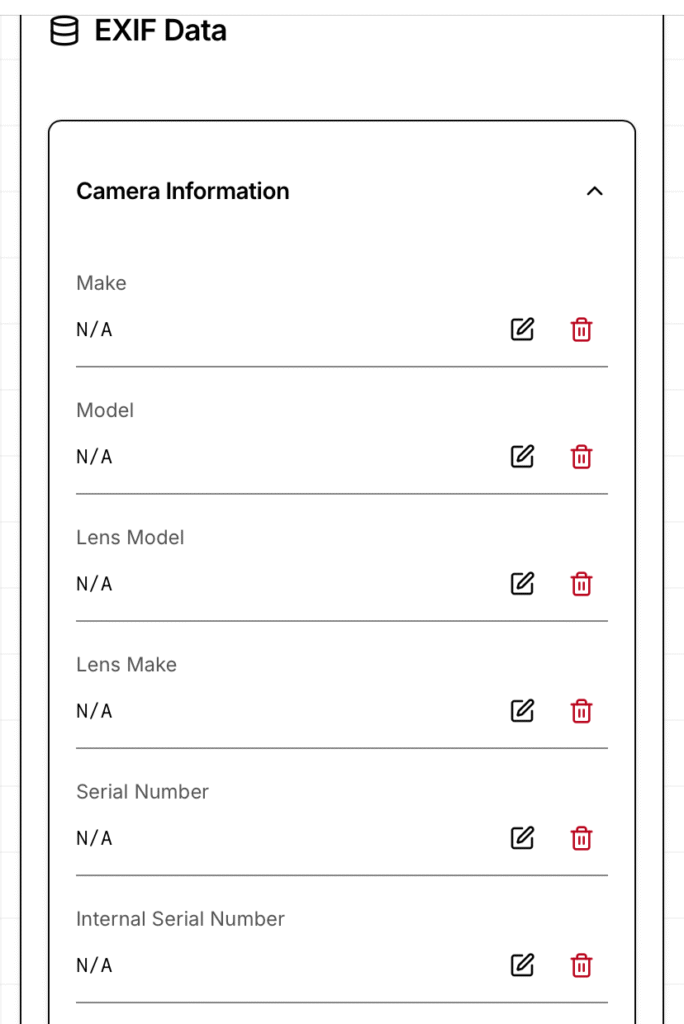This screenshot has height=1024, width=684.
Task: Edit the Make field value
Action: coord(522,329)
